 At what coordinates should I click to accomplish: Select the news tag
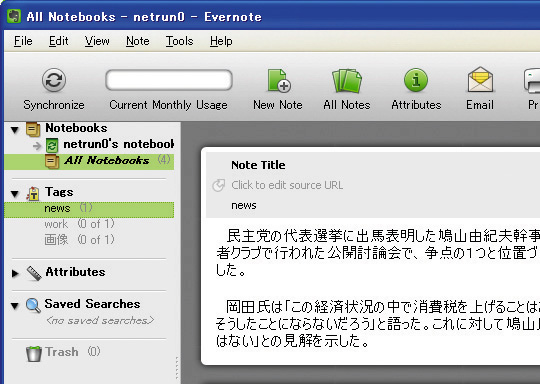[89, 210]
